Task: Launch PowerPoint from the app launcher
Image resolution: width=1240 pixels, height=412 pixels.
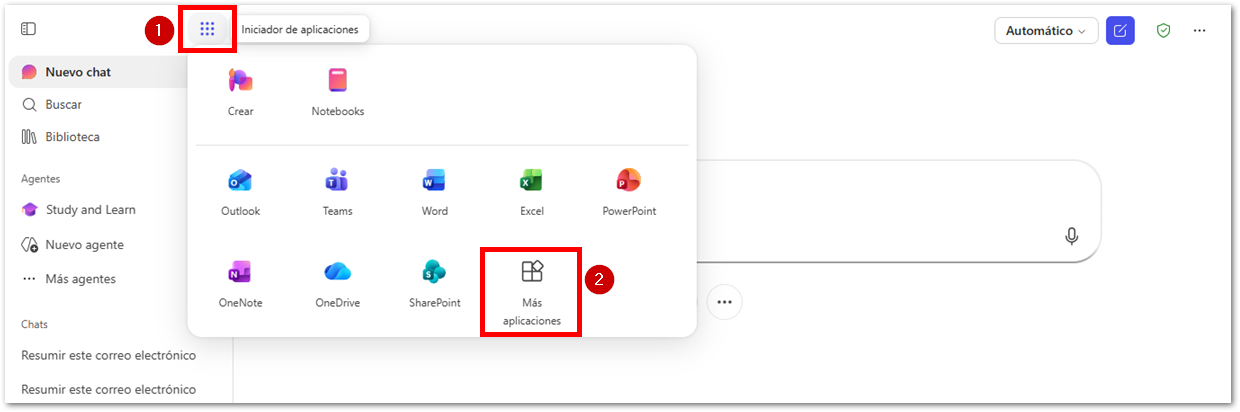Action: [x=629, y=192]
